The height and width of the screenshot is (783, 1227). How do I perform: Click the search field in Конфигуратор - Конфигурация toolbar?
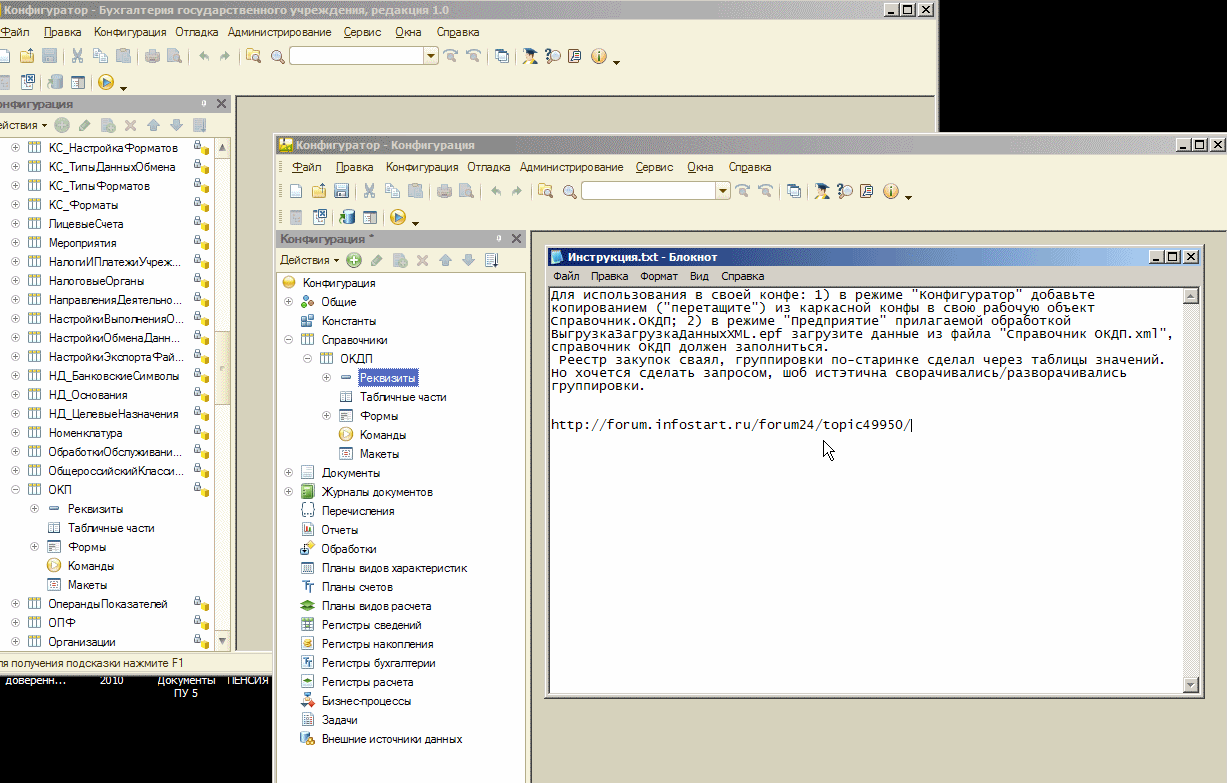pyautogui.click(x=648, y=191)
